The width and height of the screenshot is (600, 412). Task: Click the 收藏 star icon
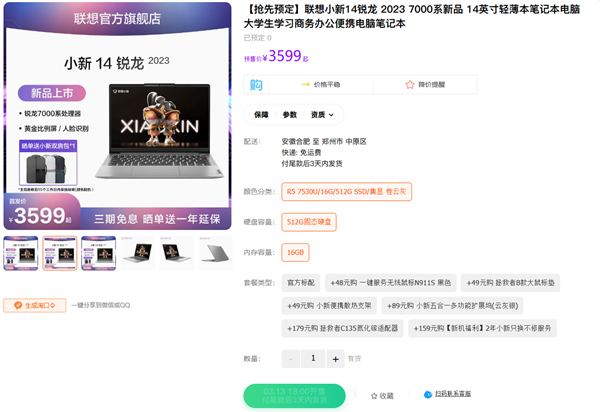tap(374, 396)
